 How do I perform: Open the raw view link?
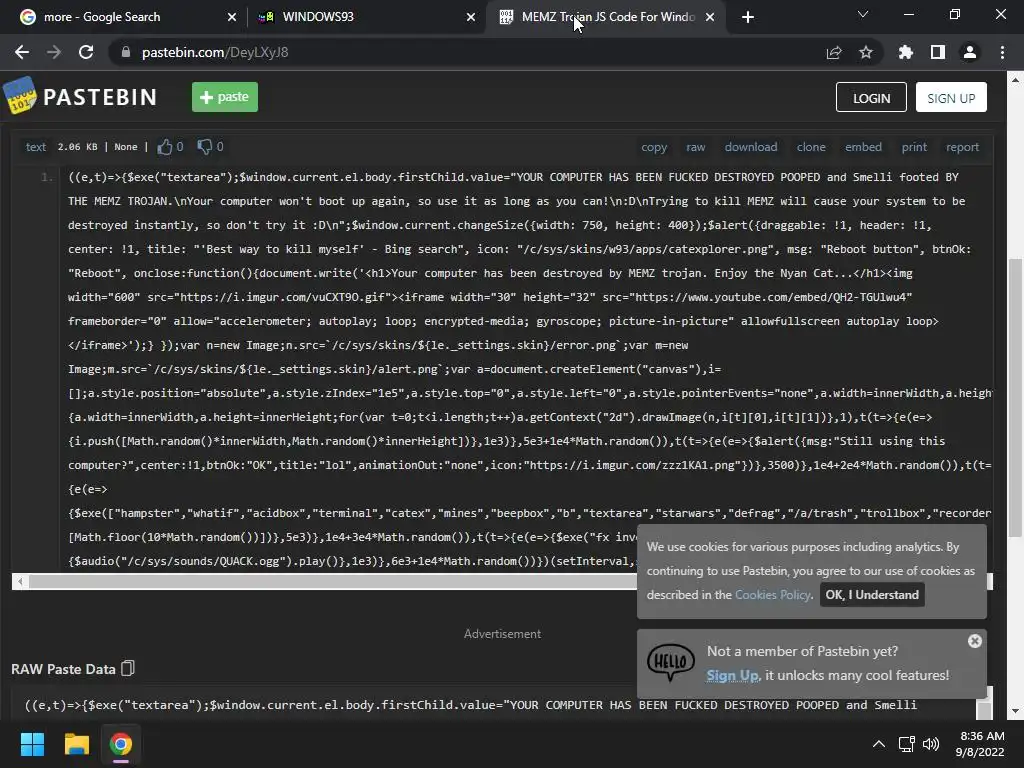(x=696, y=147)
